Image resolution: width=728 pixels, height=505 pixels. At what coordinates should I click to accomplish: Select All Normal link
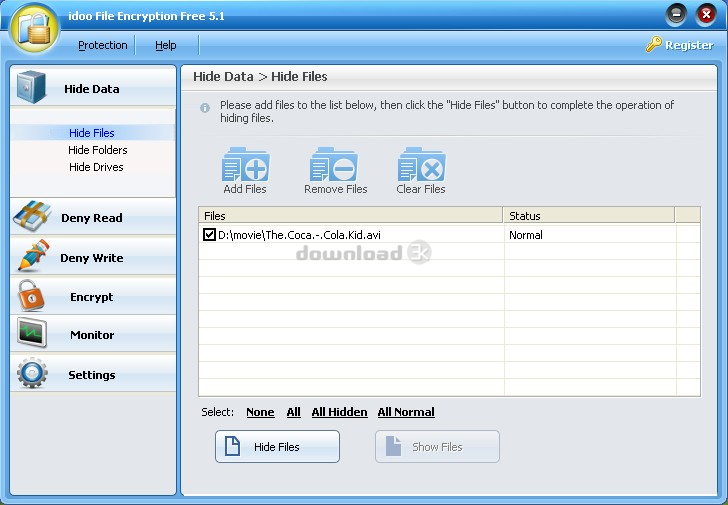click(406, 412)
